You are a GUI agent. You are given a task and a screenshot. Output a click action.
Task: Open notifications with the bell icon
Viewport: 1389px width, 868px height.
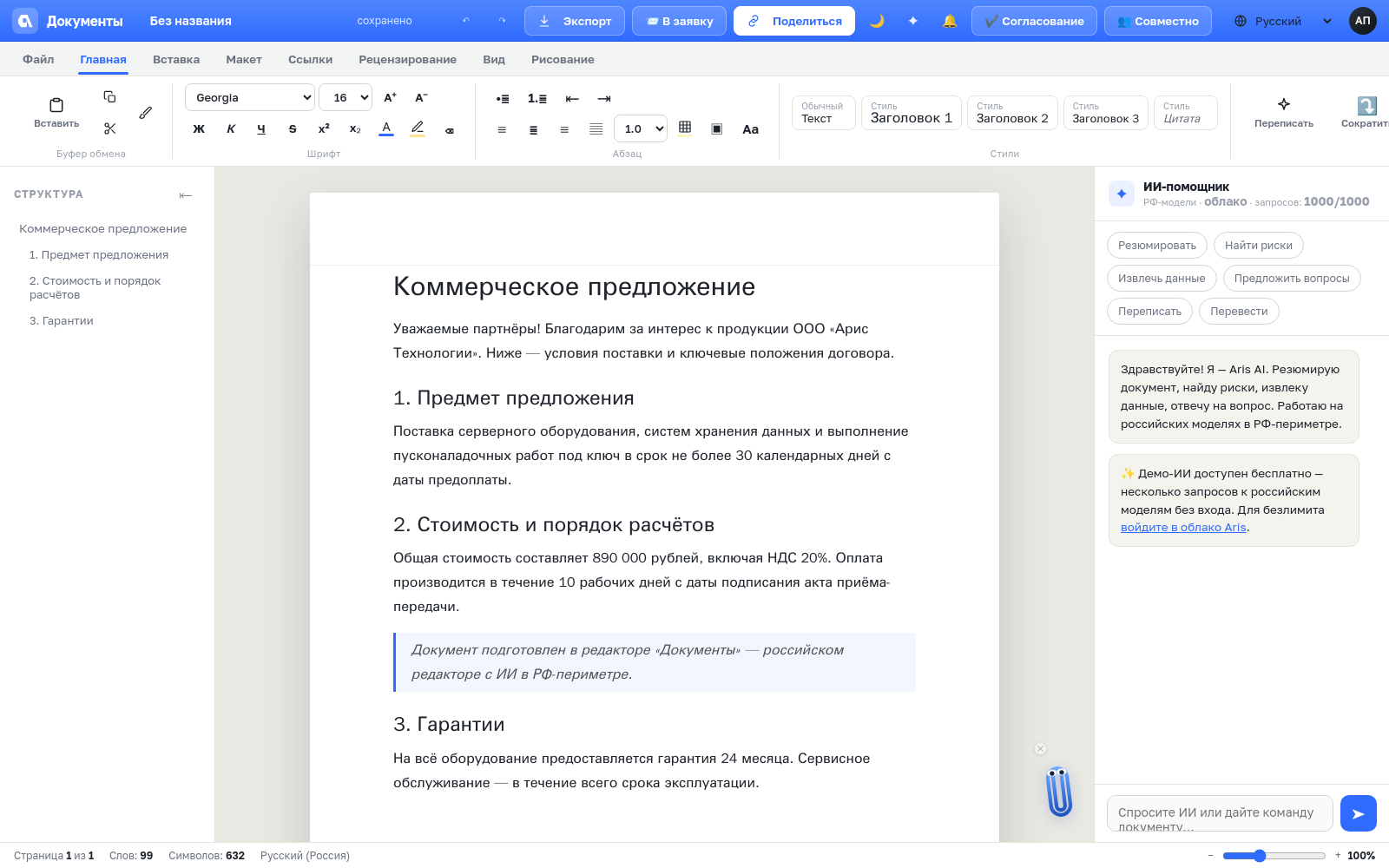click(x=950, y=21)
